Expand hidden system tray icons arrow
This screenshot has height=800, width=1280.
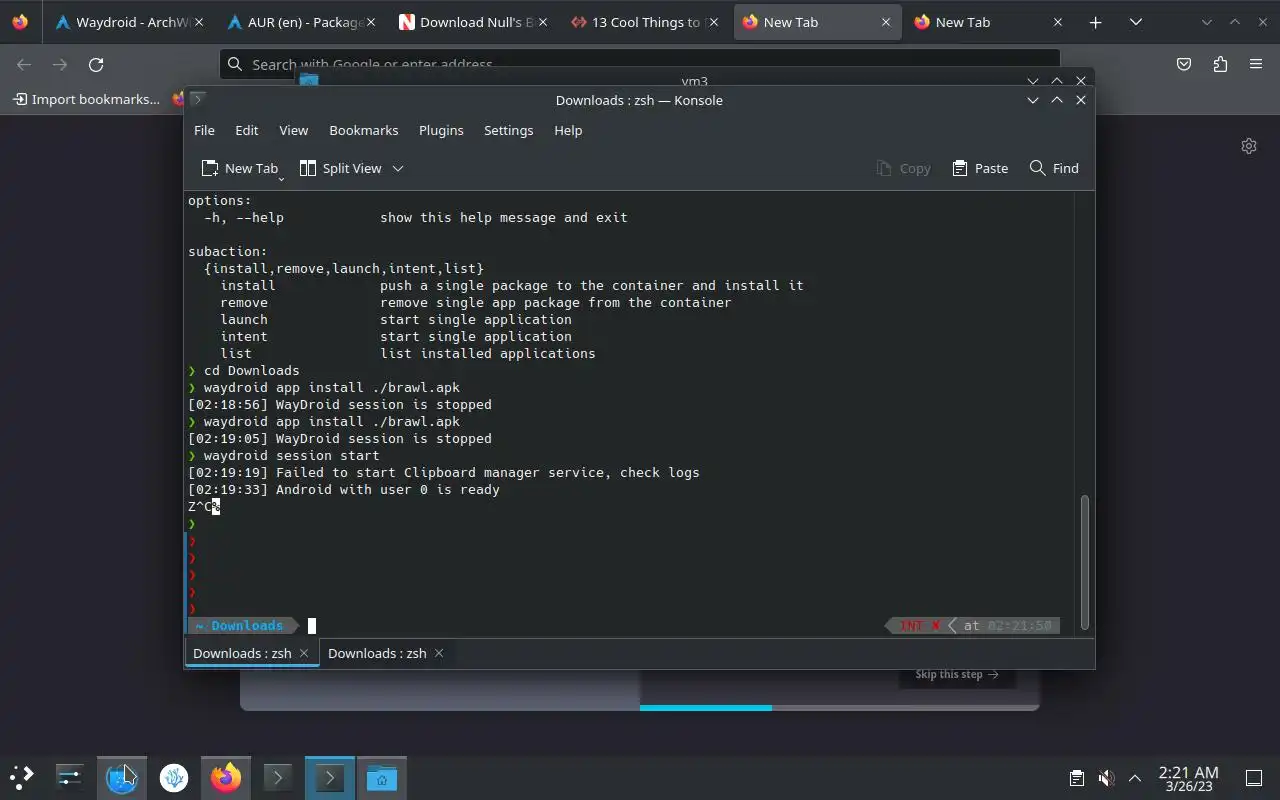(x=1135, y=778)
